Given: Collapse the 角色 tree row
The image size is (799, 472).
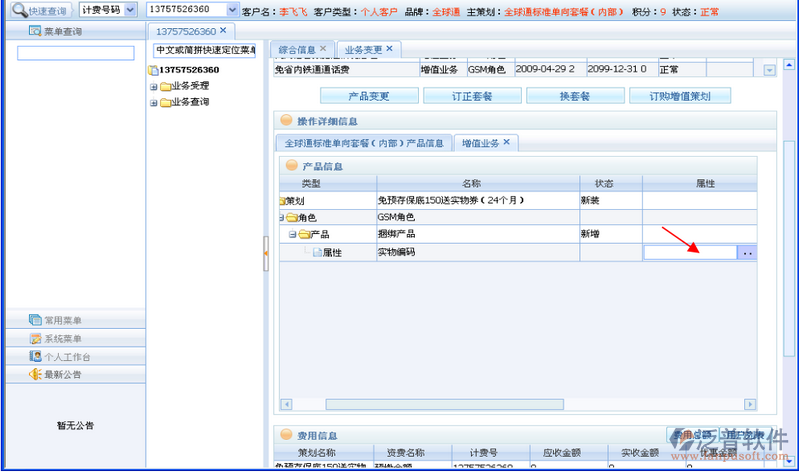Looking at the screenshot, I should pos(282,217).
